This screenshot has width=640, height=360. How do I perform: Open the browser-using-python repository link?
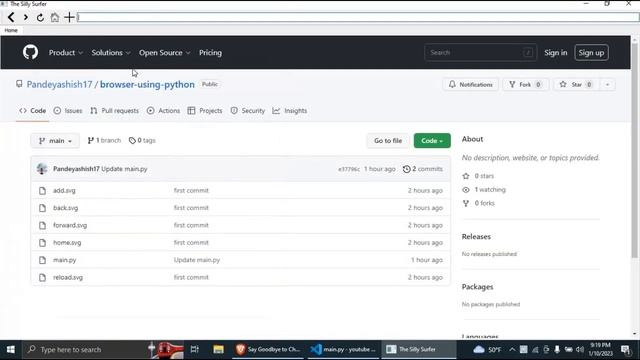click(147, 84)
